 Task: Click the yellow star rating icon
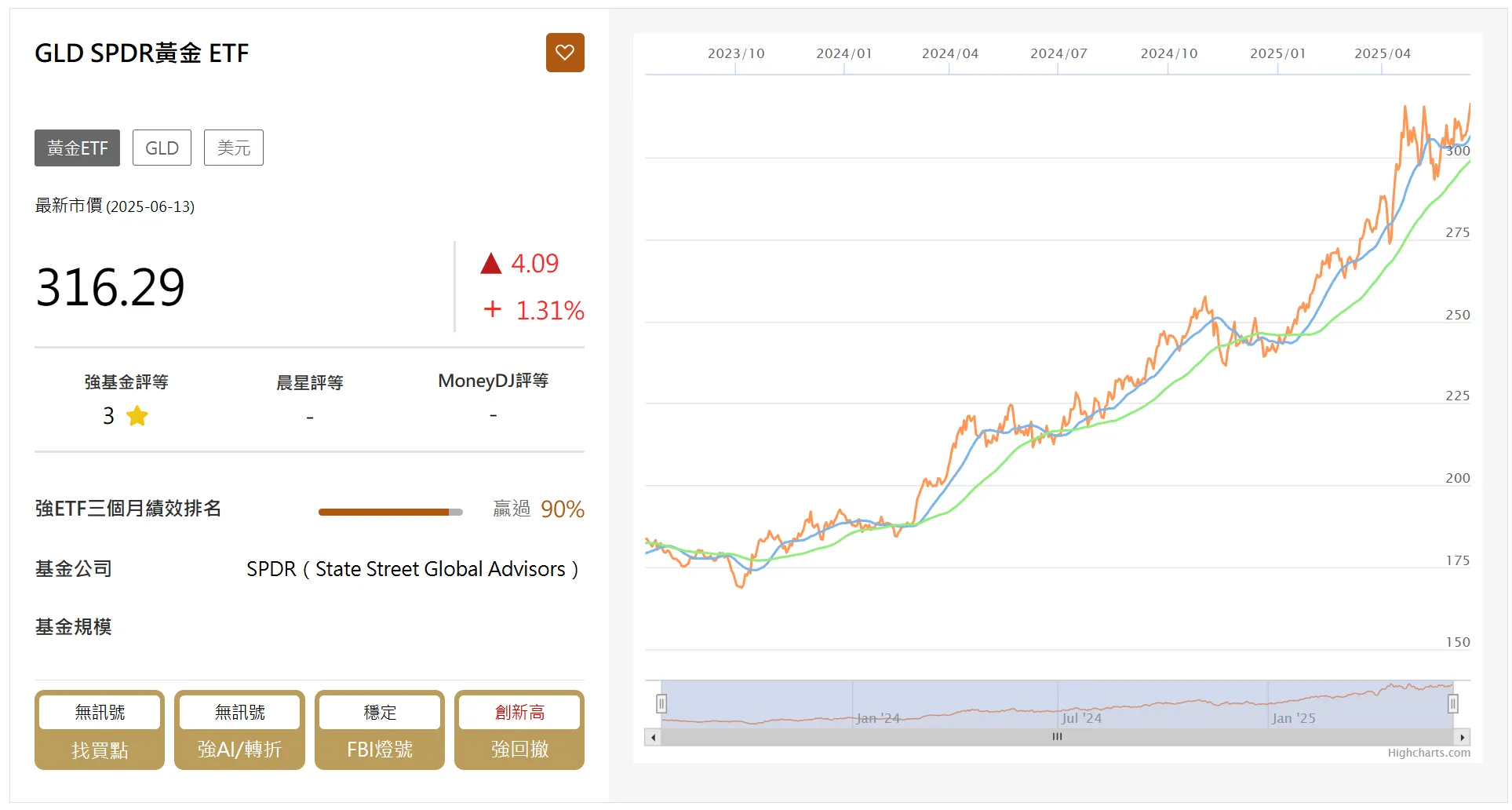137,416
